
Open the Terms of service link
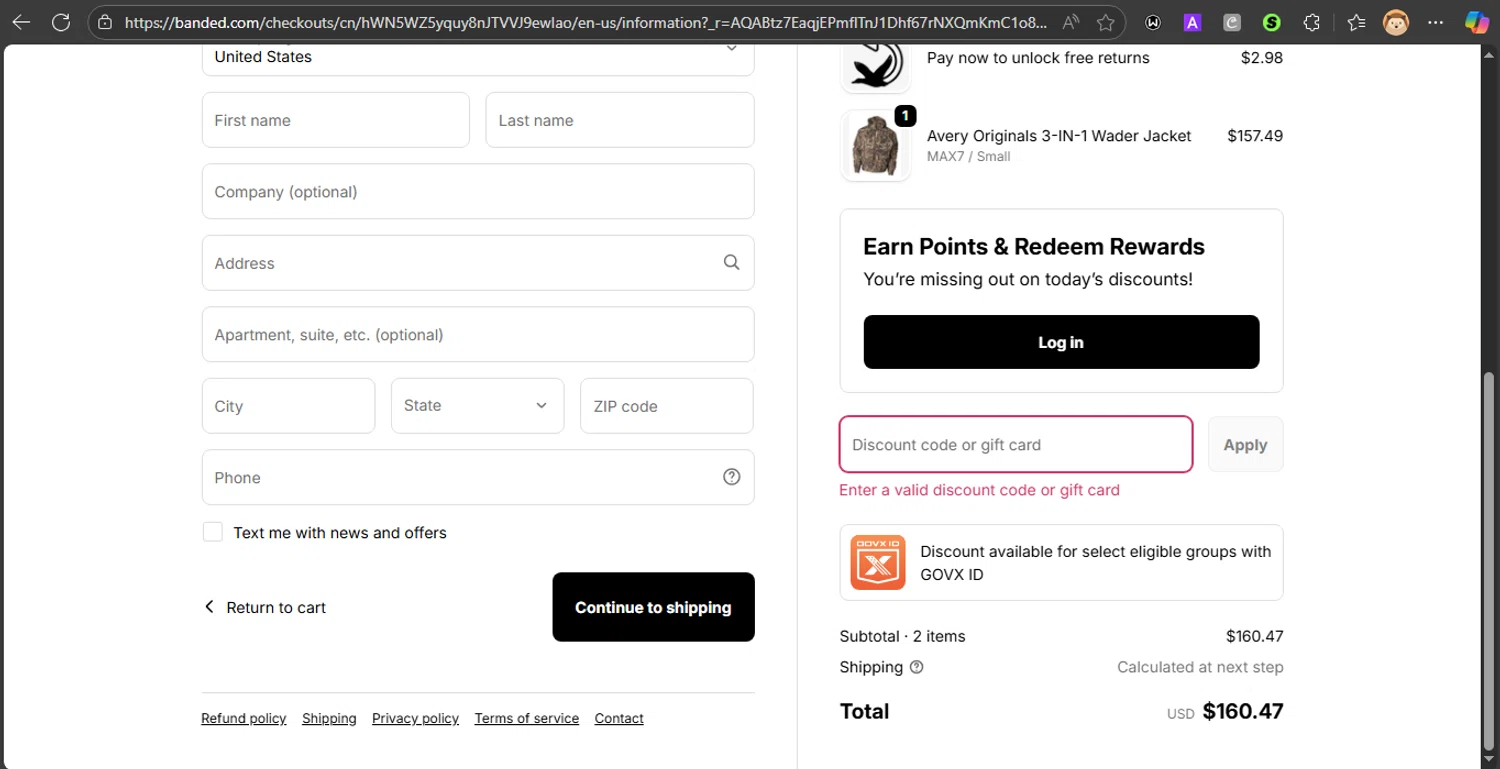point(527,718)
